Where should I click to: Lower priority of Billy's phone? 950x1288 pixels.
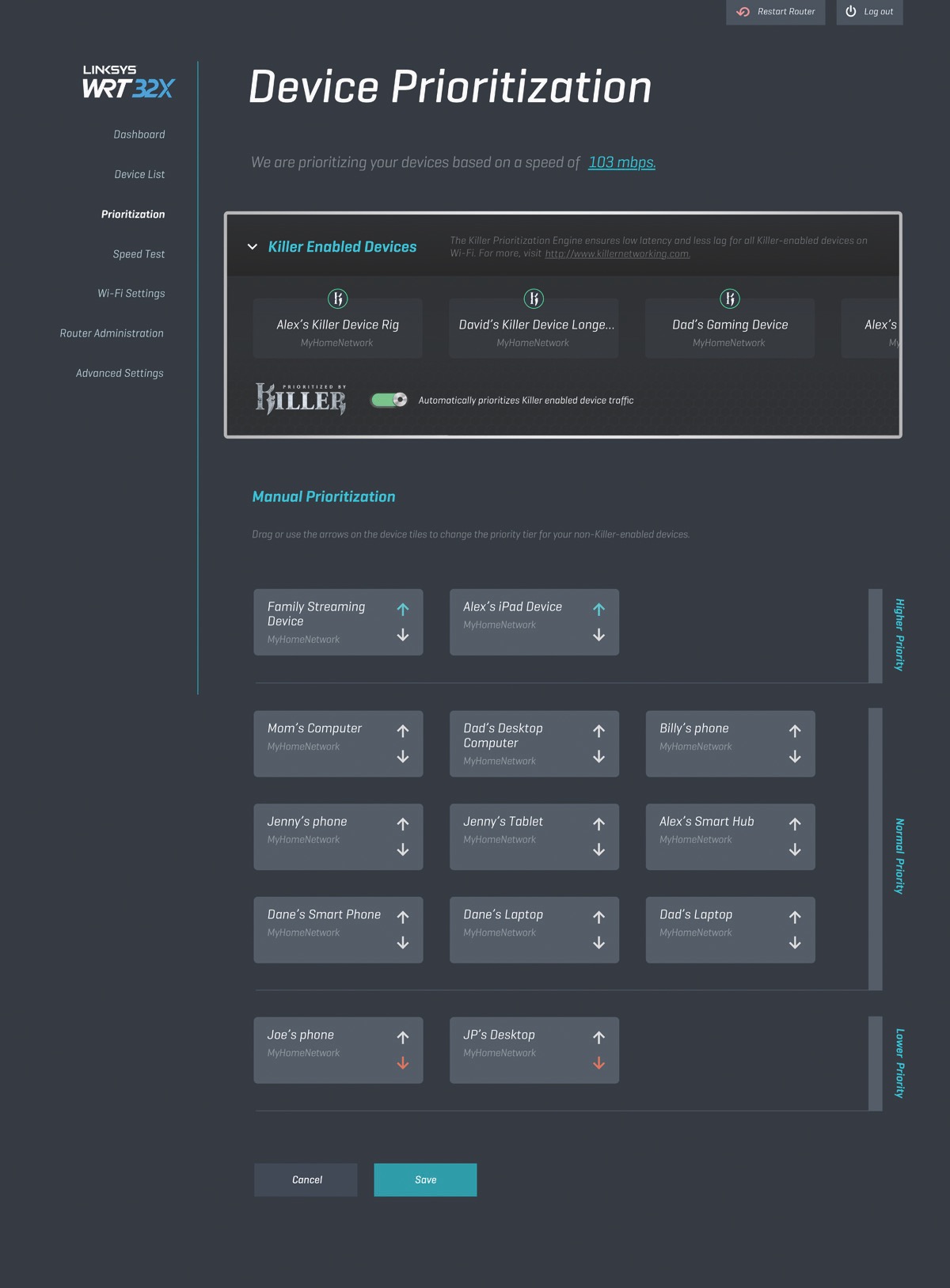[795, 757]
